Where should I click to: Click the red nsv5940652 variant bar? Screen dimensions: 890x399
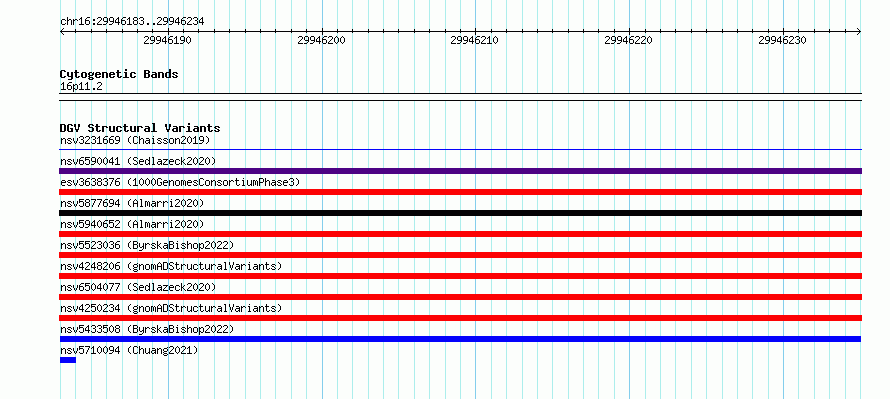pyautogui.click(x=461, y=234)
